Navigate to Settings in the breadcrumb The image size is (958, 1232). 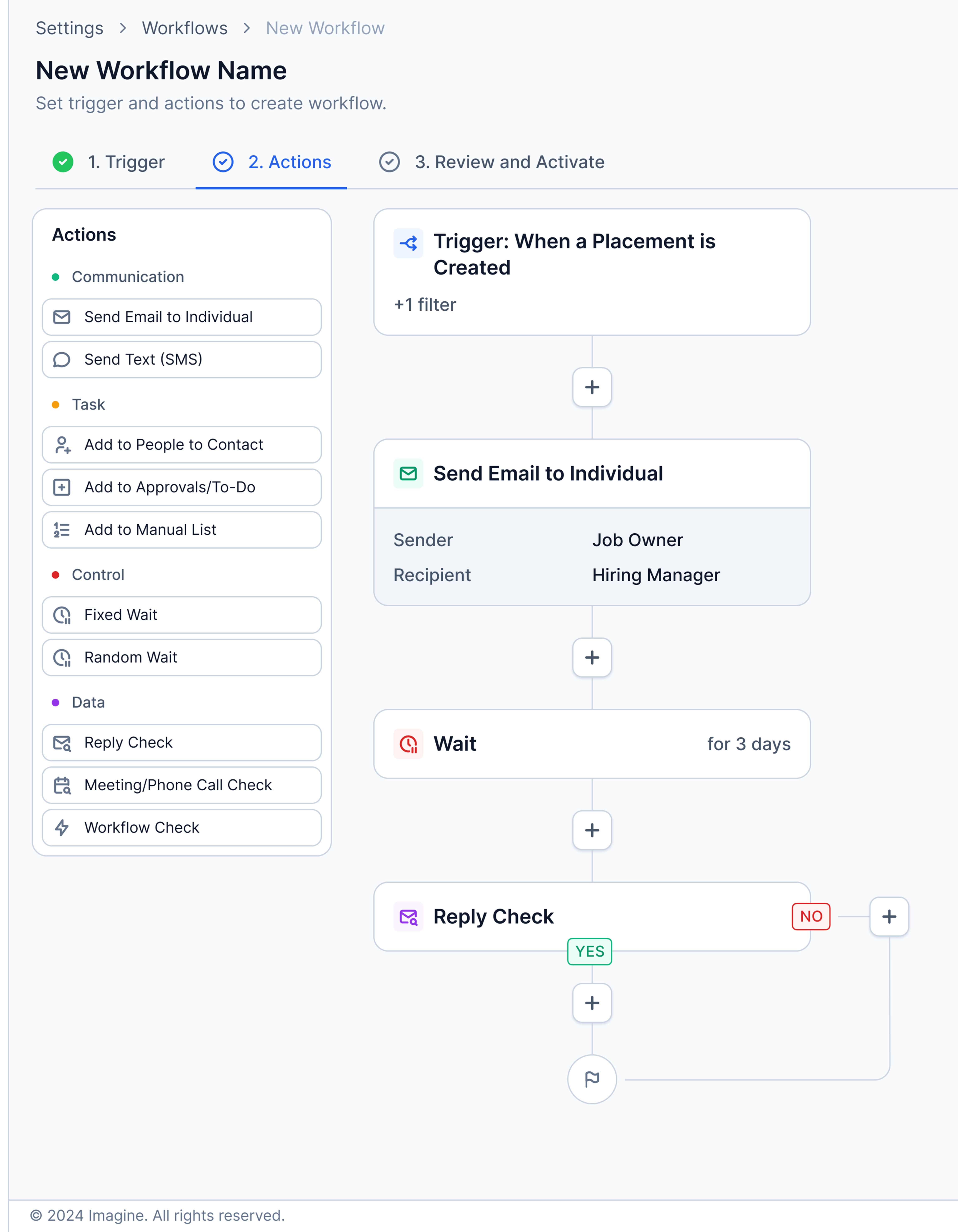pyautogui.click(x=69, y=28)
